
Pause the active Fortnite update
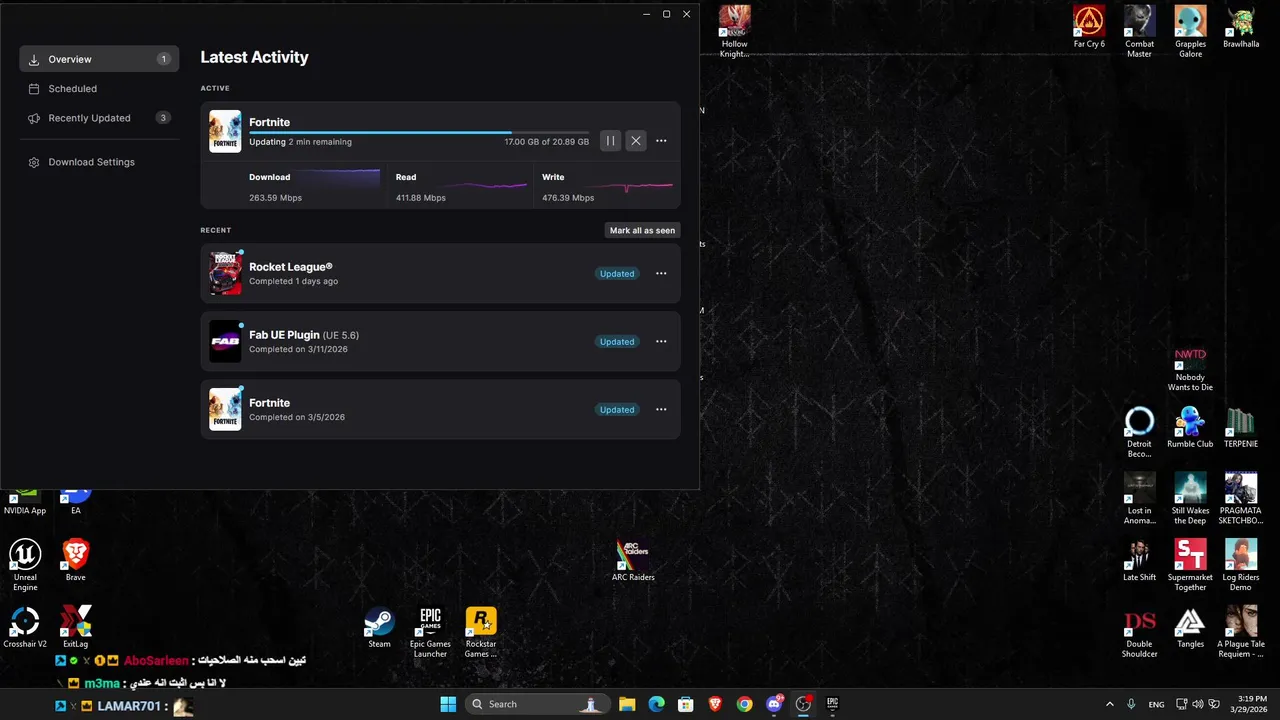click(610, 141)
